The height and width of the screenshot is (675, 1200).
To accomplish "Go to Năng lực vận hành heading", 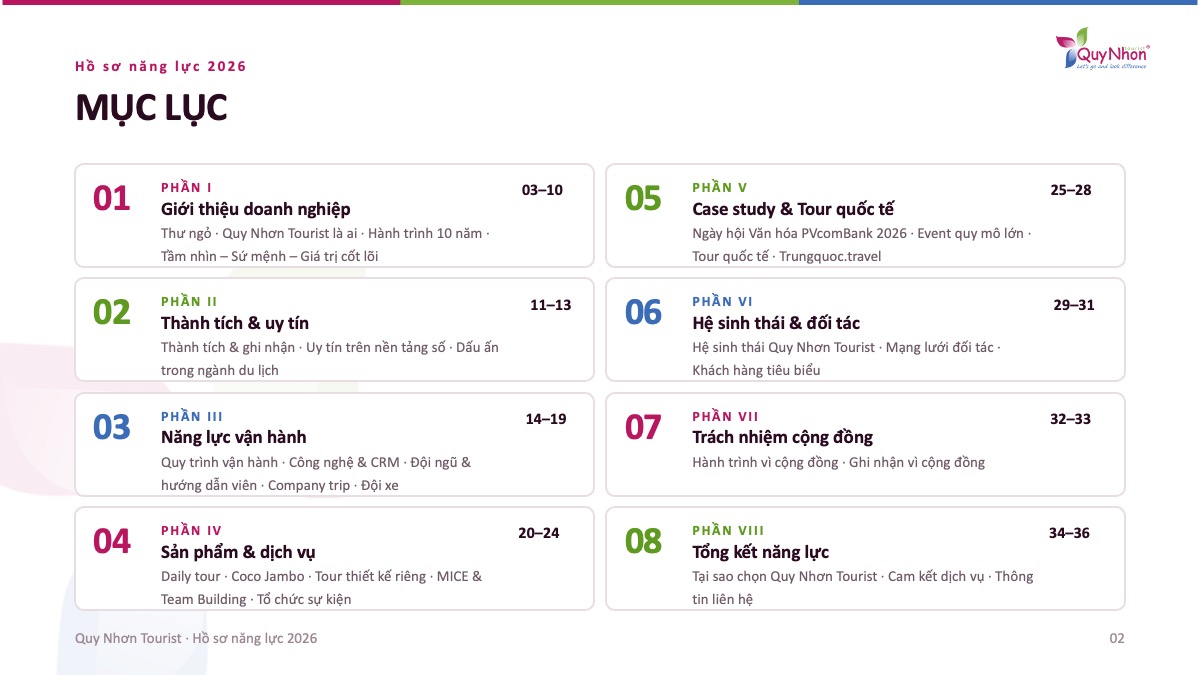I will 234,437.
